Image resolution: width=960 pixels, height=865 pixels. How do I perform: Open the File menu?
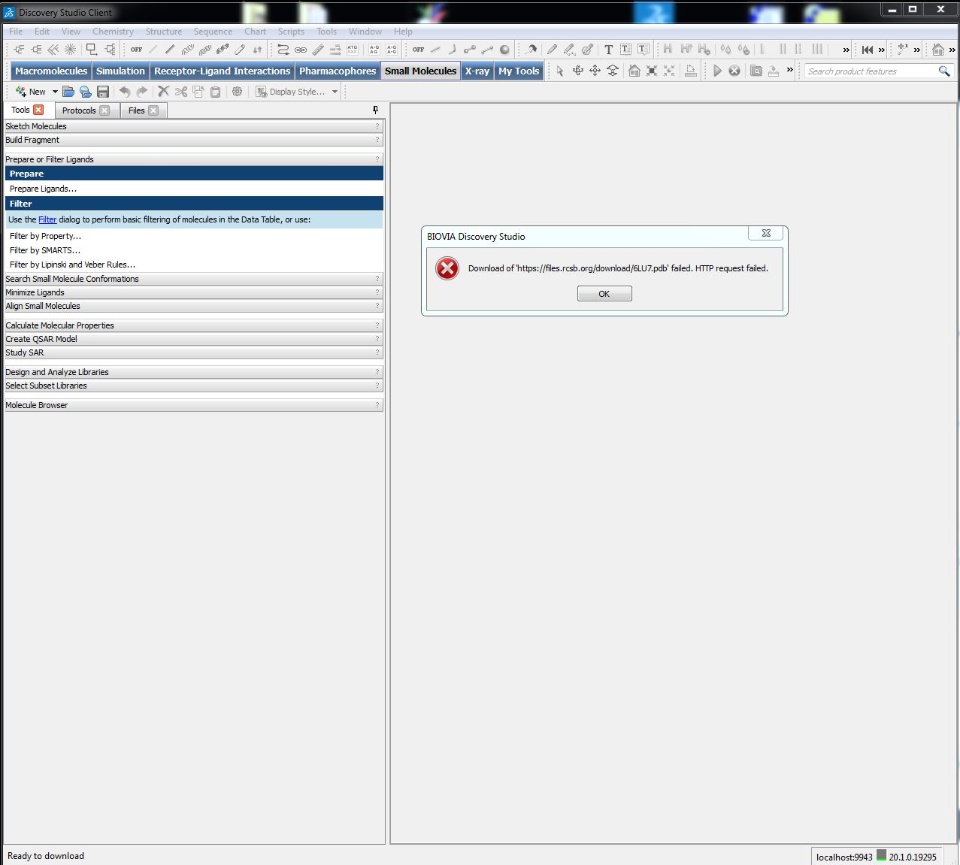click(16, 31)
